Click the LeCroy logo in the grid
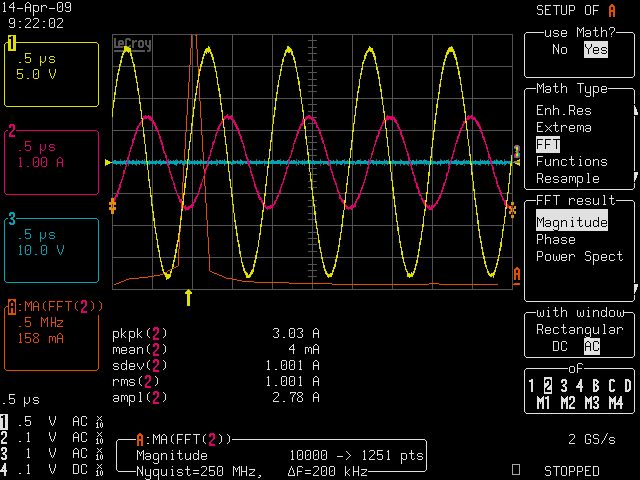This screenshot has height=480, width=640. click(x=132, y=44)
